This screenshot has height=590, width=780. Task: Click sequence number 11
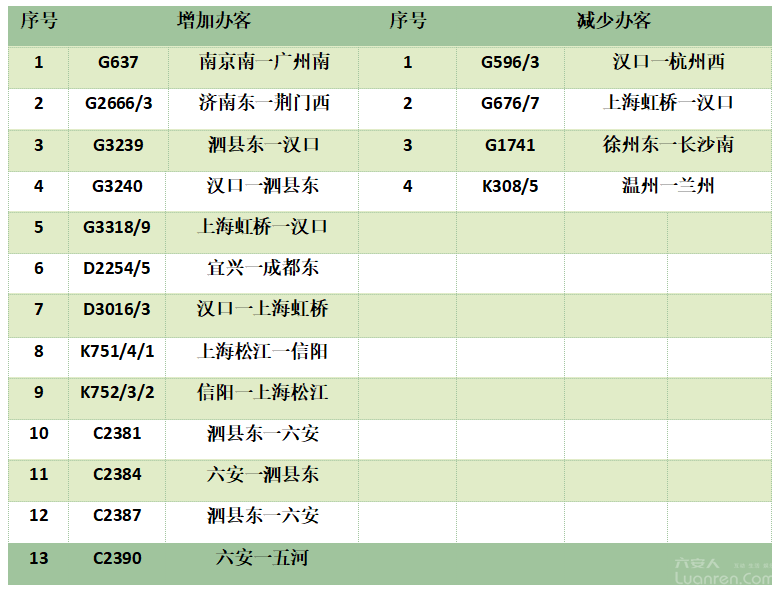pyautogui.click(x=39, y=475)
